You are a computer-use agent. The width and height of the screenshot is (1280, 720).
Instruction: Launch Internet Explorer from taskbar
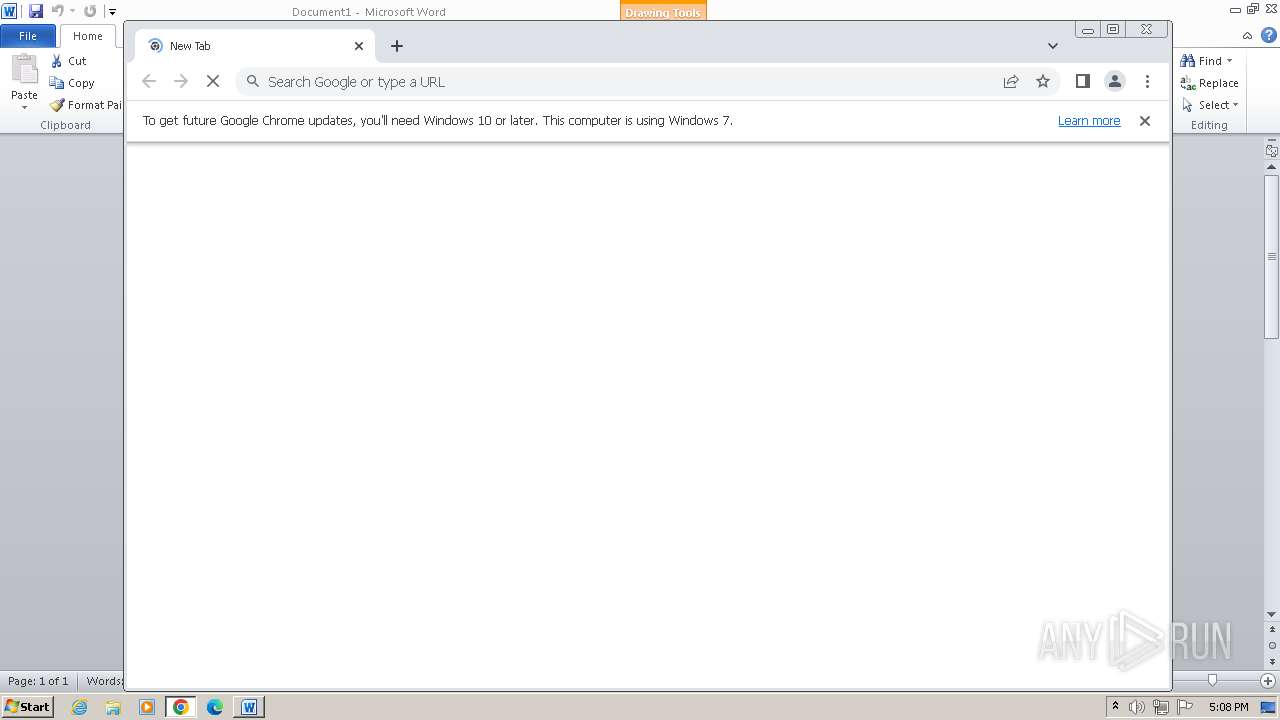click(x=80, y=707)
